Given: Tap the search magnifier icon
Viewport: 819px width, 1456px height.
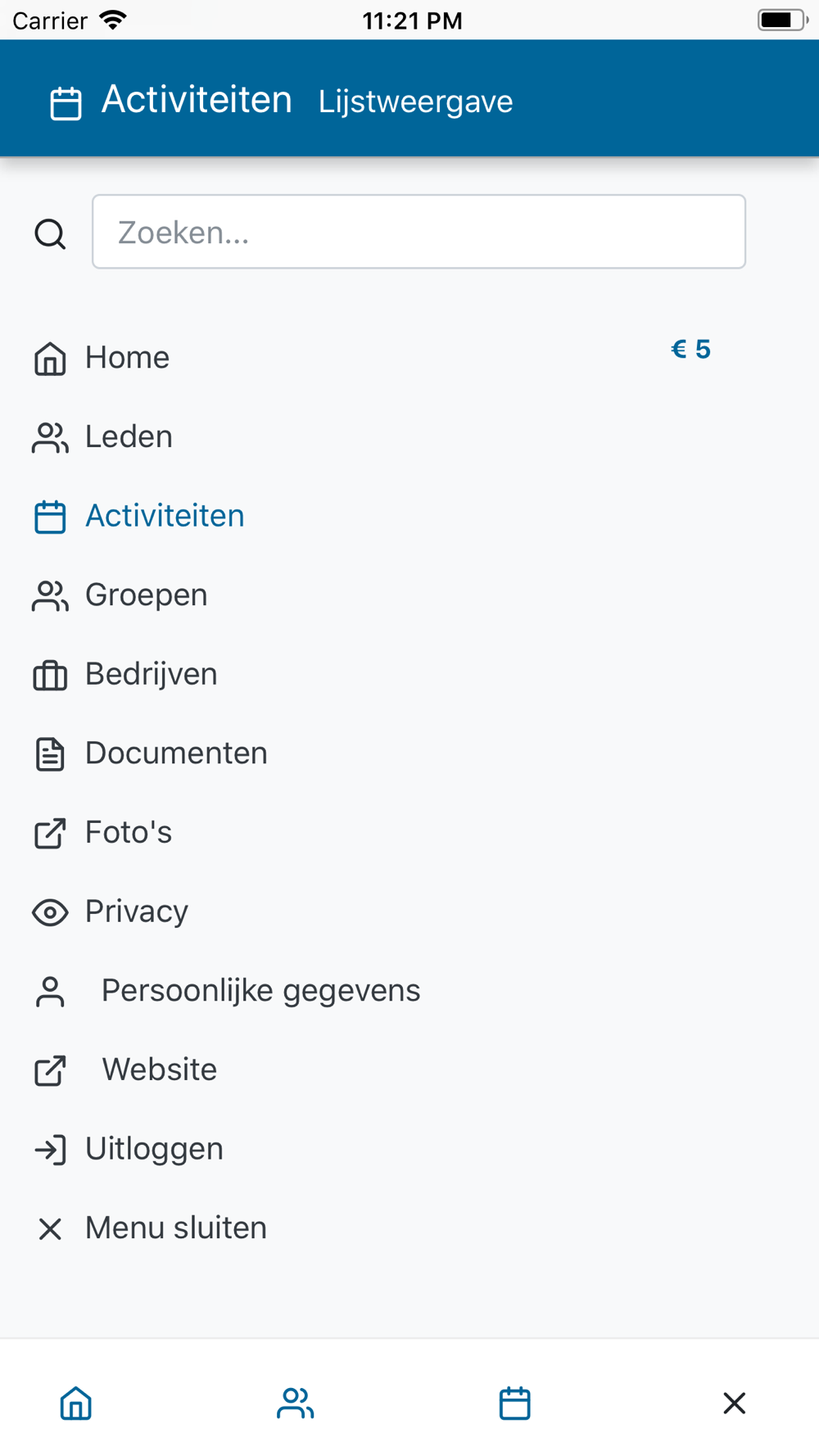Looking at the screenshot, I should (x=50, y=233).
